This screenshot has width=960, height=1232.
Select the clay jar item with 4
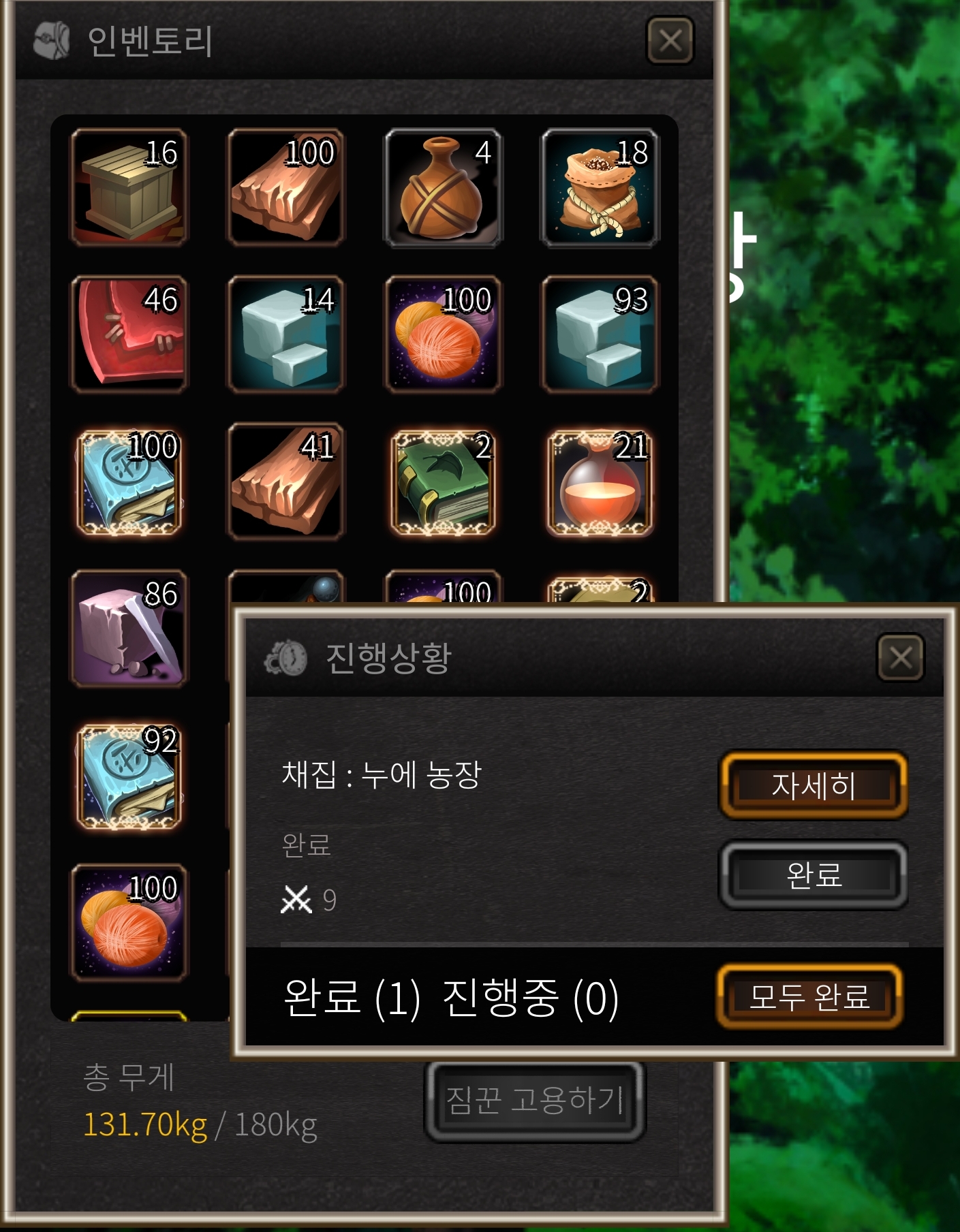(x=443, y=187)
